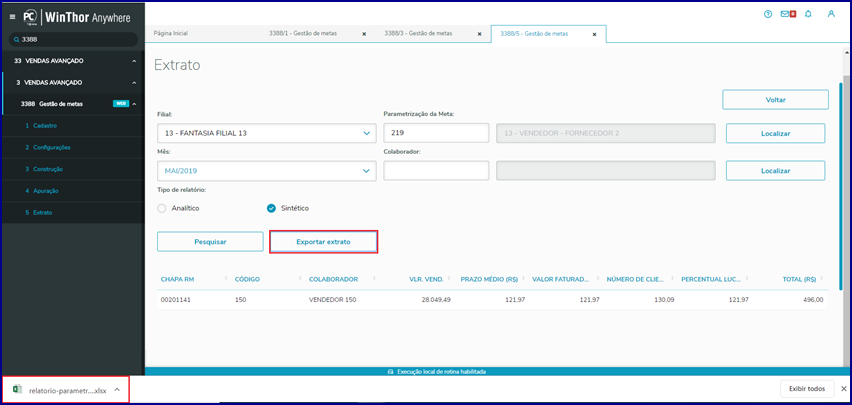Click the VALOR FATURAD... column header
The width and height of the screenshot is (852, 405).
pos(561,279)
